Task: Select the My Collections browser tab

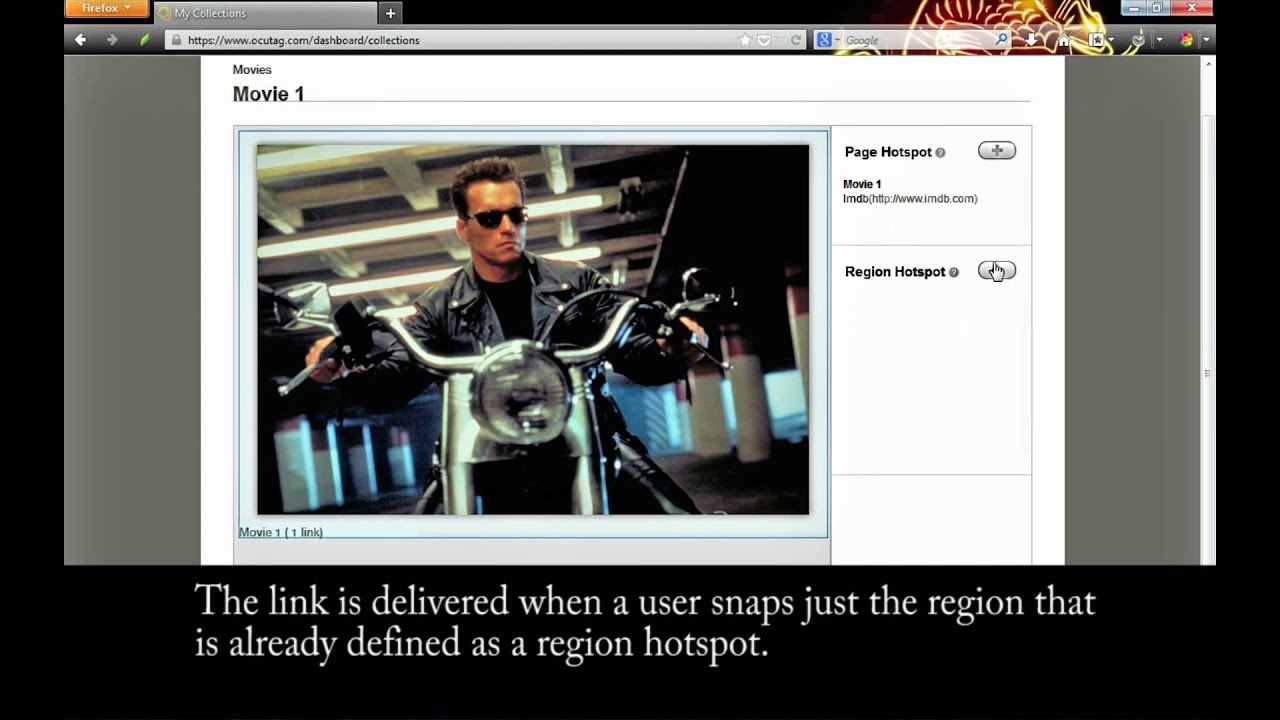Action: point(266,13)
